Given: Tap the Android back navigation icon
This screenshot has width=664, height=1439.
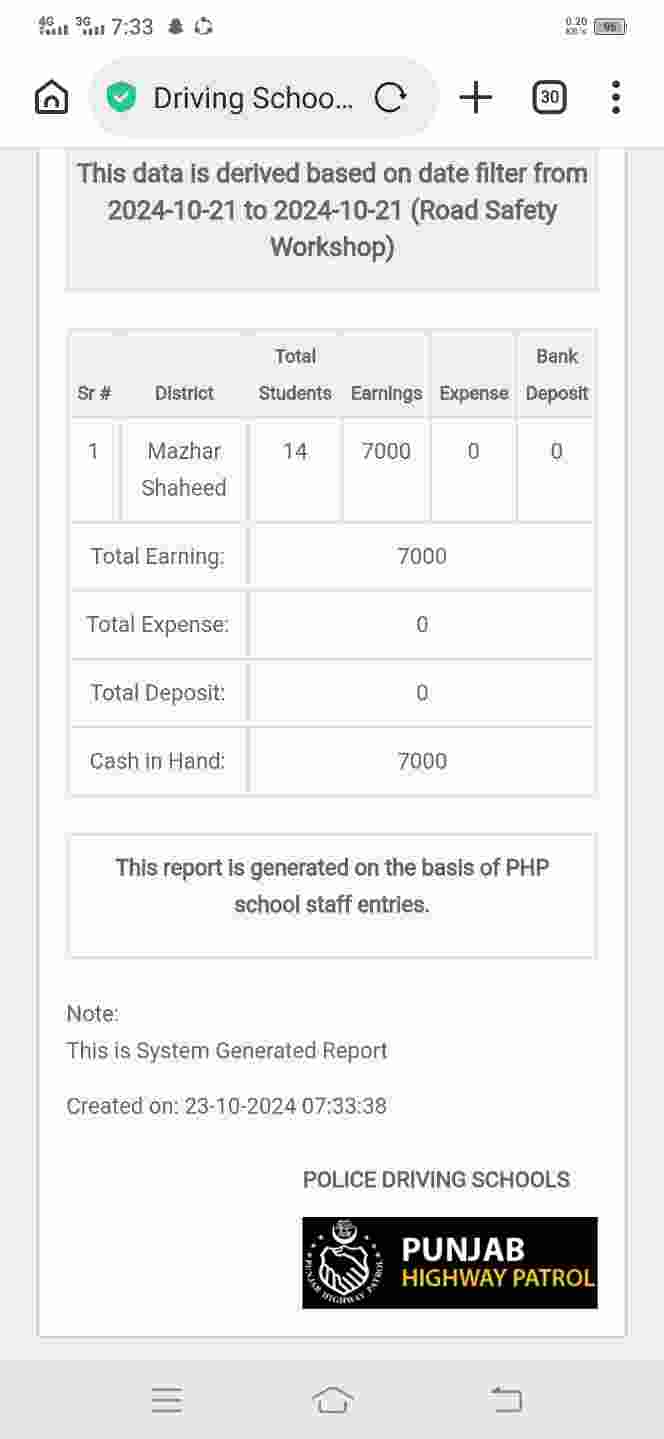Looking at the screenshot, I should coord(506,1400).
